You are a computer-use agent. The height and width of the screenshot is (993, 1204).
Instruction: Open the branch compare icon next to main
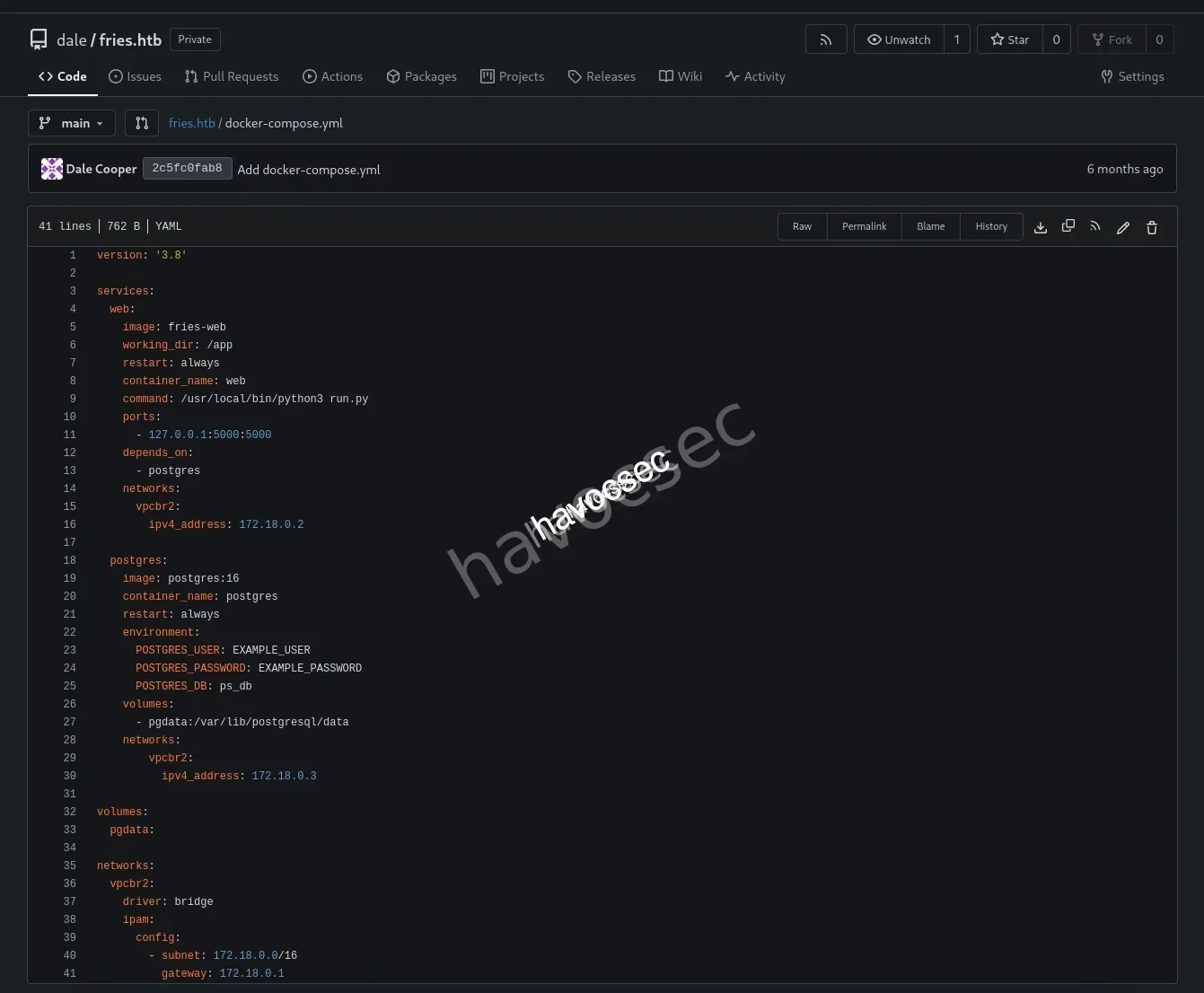coord(141,123)
